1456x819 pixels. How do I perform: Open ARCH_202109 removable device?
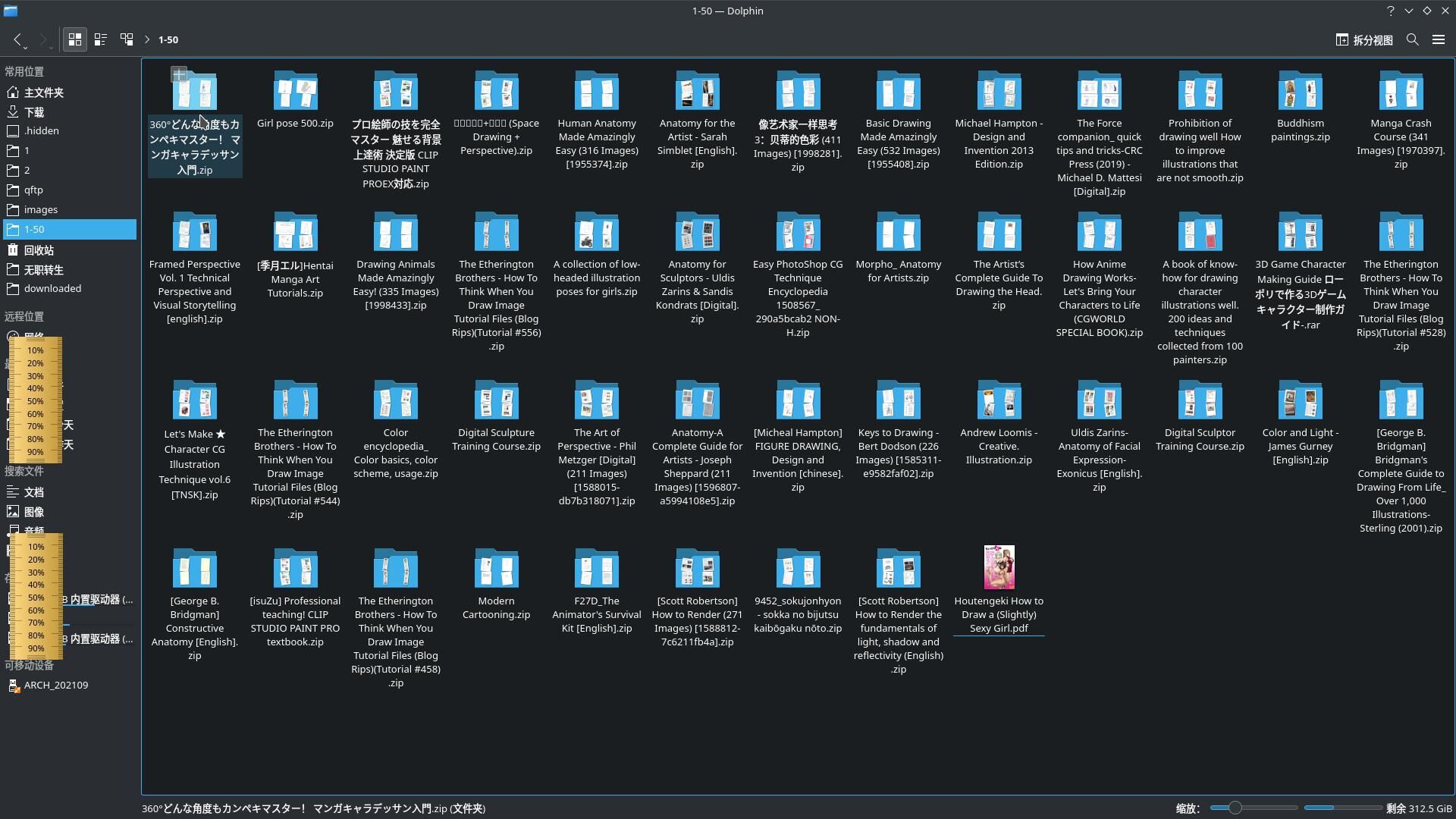click(55, 686)
